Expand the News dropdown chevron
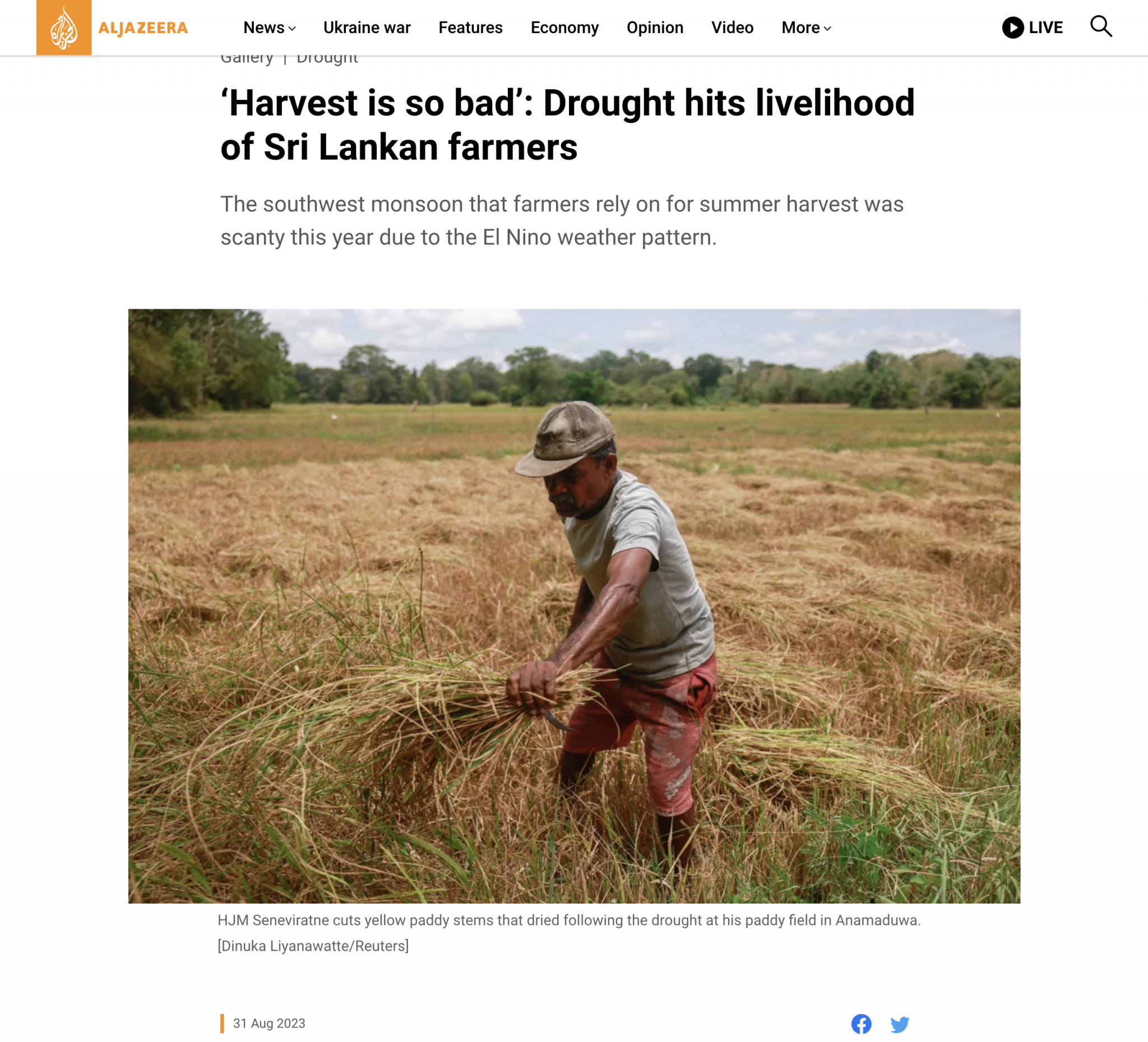This screenshot has height=1042, width=1148. coord(292,29)
